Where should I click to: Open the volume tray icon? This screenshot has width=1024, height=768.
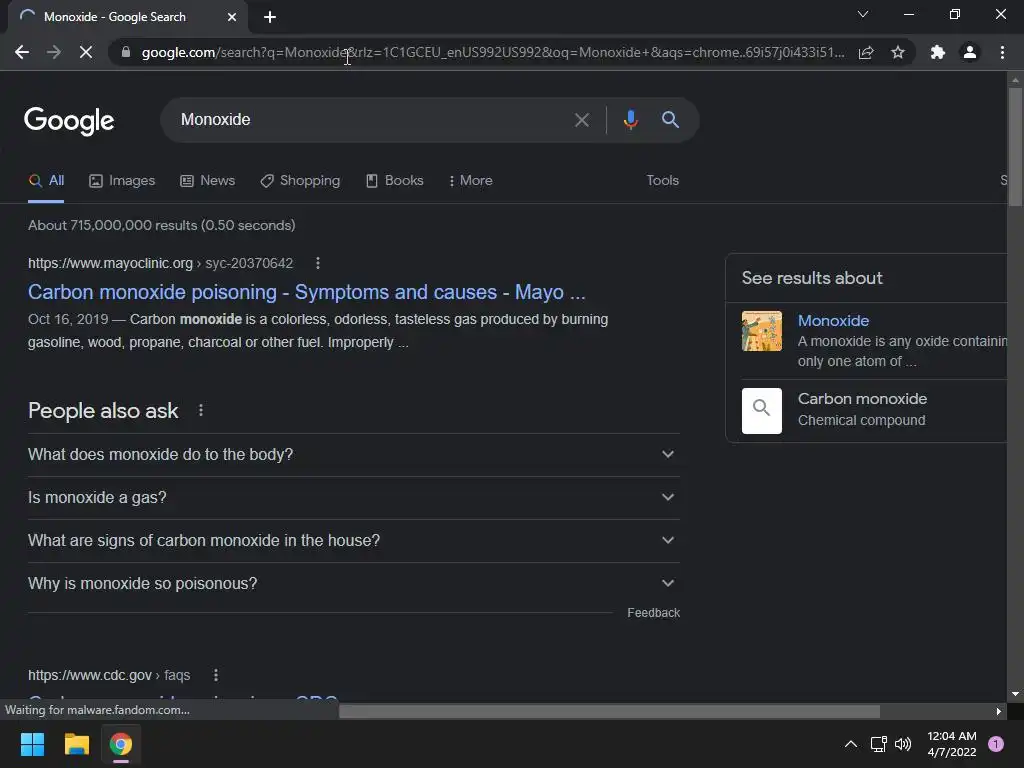[903, 744]
